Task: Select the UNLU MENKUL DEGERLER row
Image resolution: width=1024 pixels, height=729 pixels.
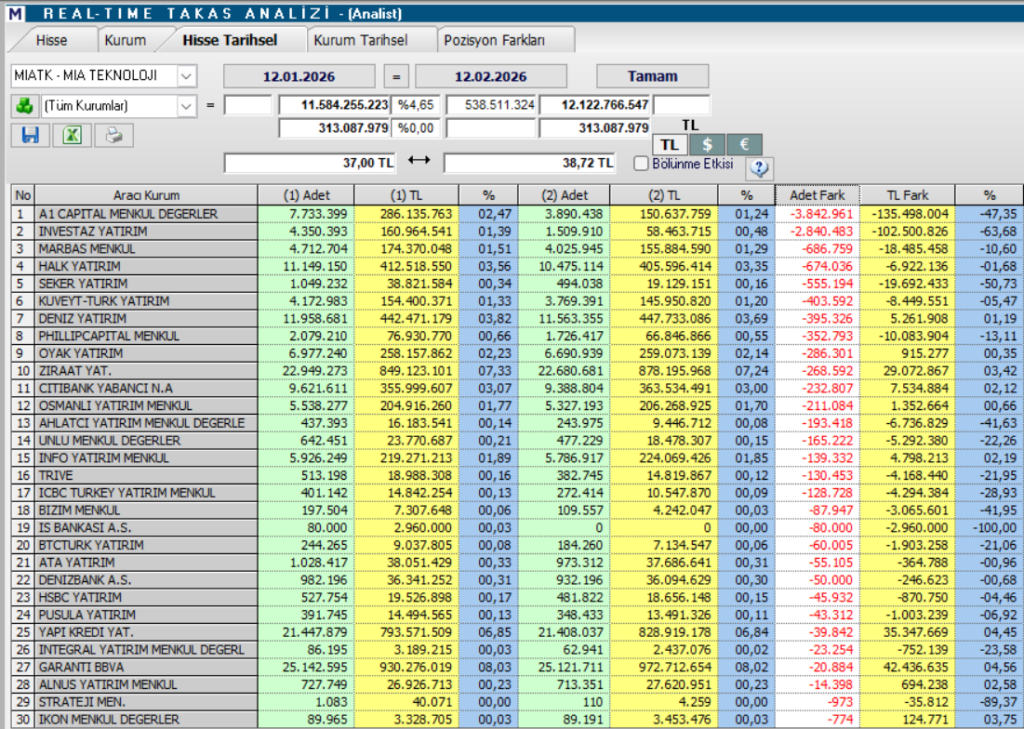Action: [517, 440]
